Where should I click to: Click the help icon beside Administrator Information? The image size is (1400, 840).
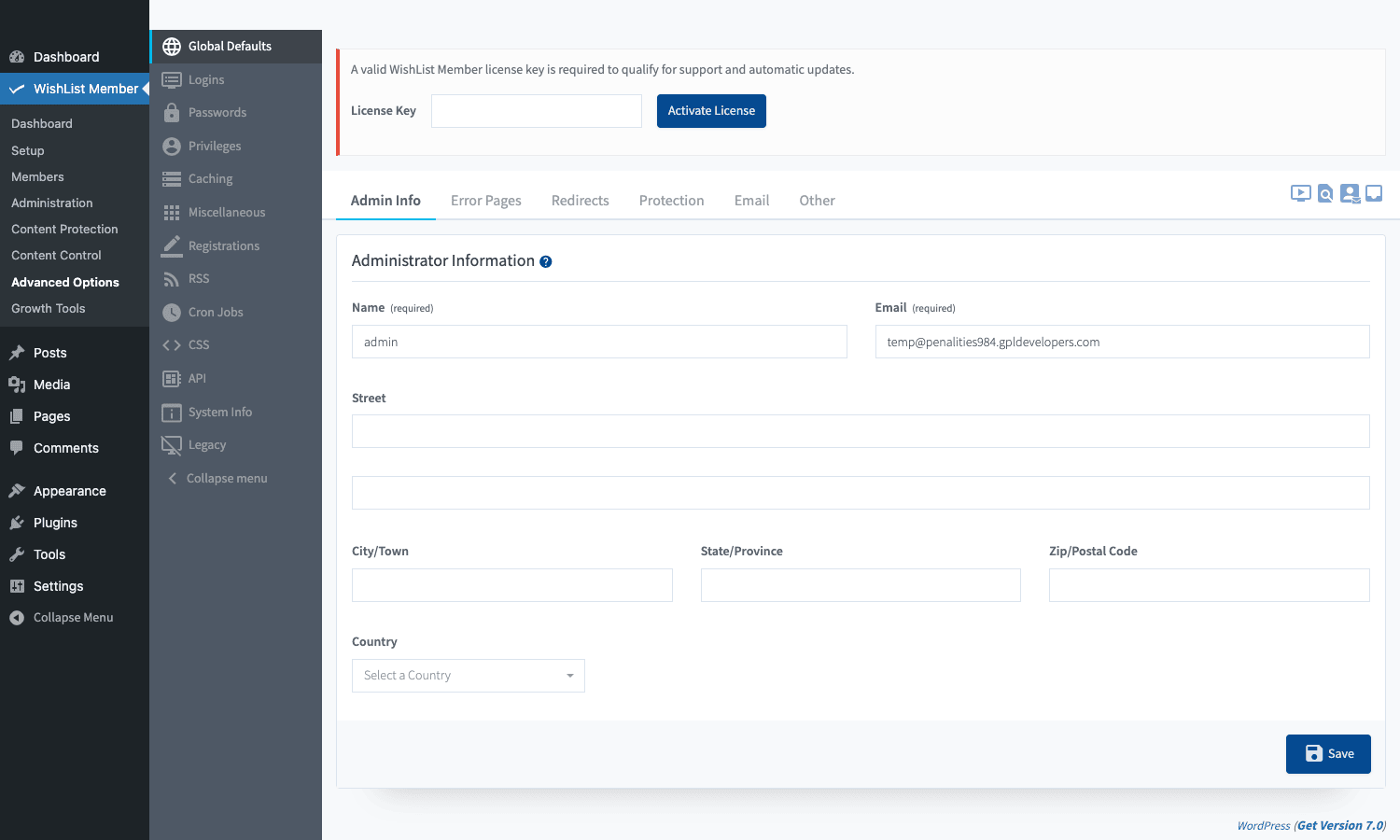[546, 262]
